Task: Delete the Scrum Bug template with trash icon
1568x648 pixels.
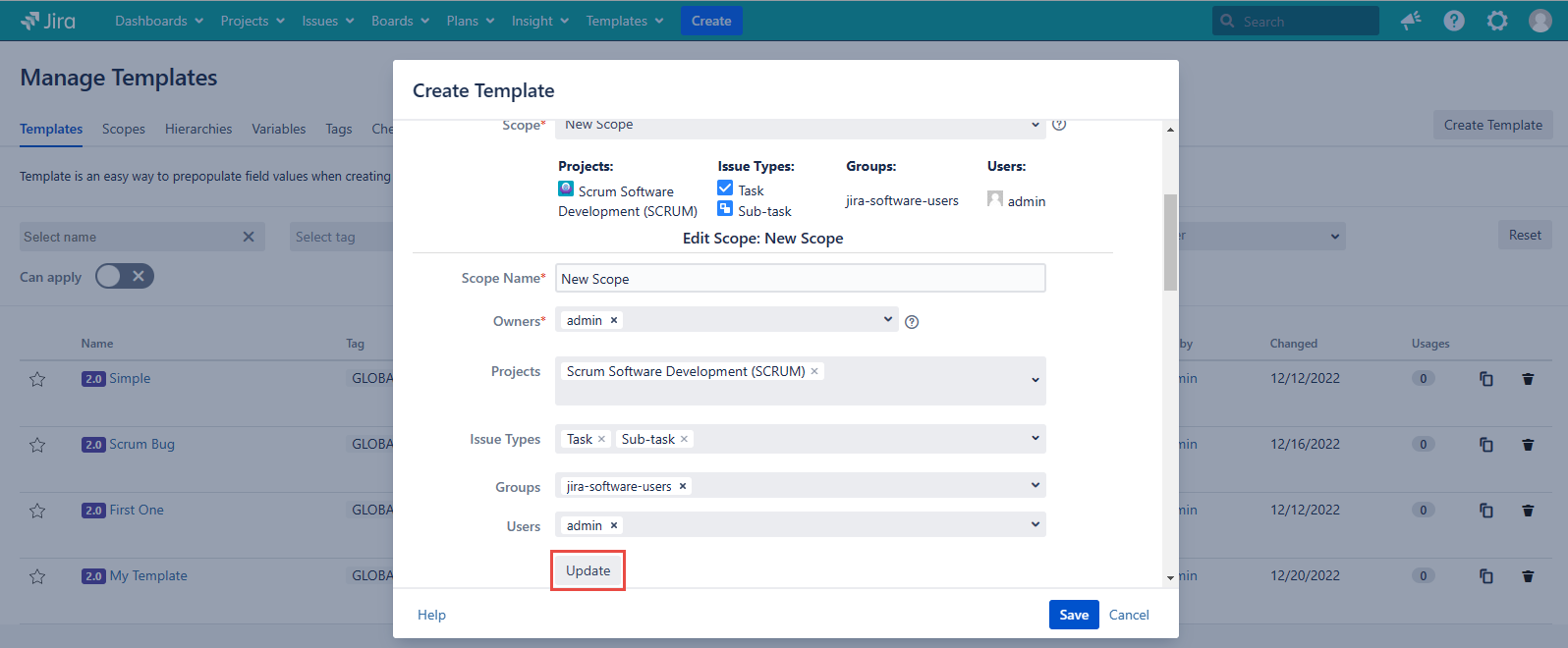Action: coord(1528,445)
